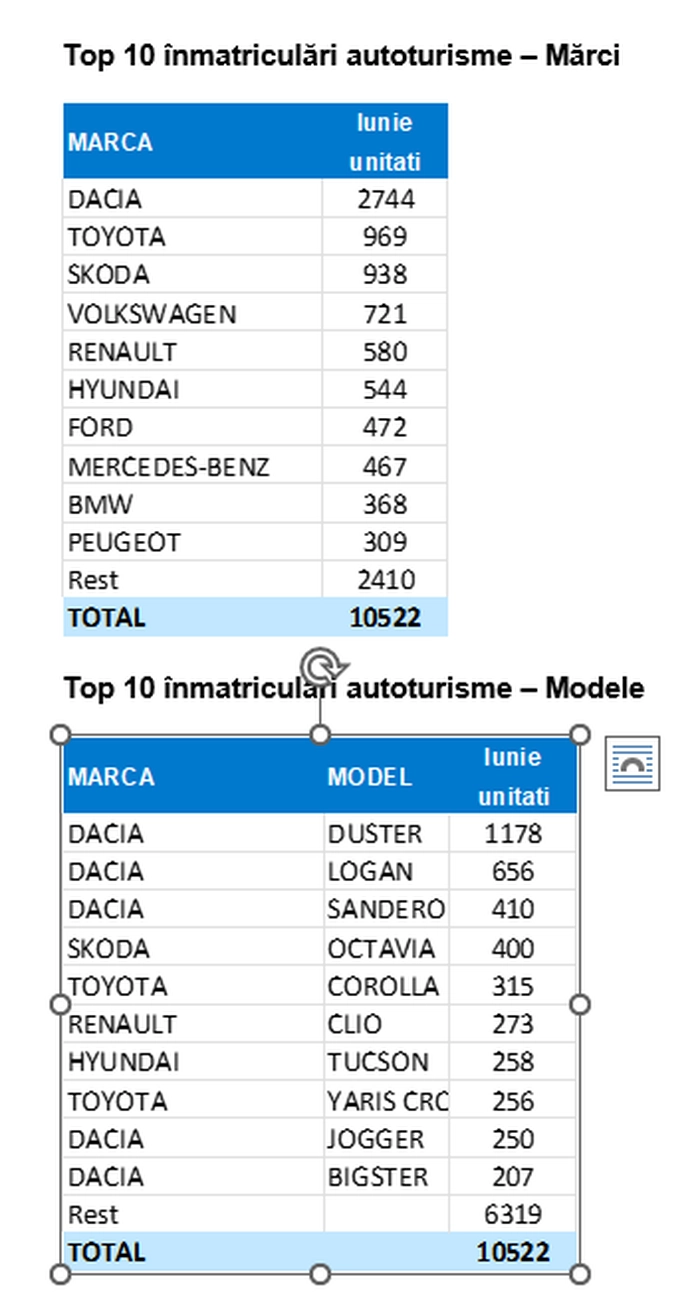Image resolution: width=700 pixels, height=1303 pixels.
Task: Click the right-middle resize handle of the selected table
Action: tap(580, 1004)
